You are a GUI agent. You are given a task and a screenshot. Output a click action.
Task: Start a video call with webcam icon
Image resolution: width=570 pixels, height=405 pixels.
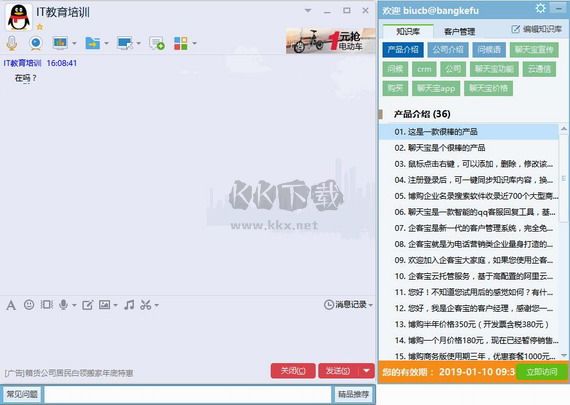pyautogui.click(x=36, y=43)
